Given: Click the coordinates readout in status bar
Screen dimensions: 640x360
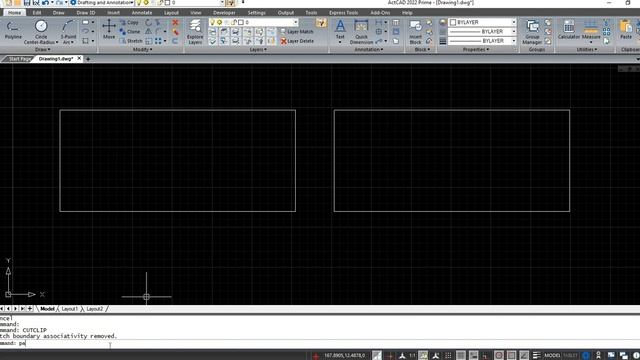Looking at the screenshot, I should pos(344,356).
